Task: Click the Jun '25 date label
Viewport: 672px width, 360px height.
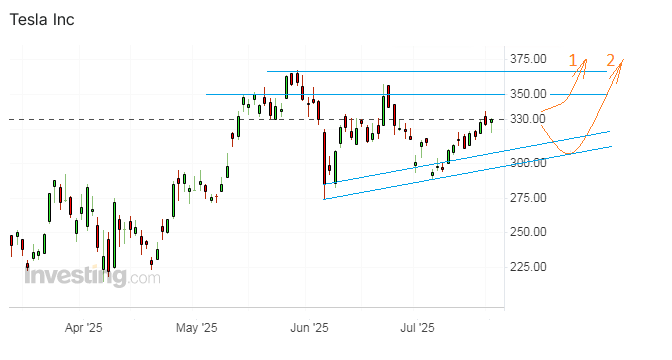Action: click(x=309, y=328)
